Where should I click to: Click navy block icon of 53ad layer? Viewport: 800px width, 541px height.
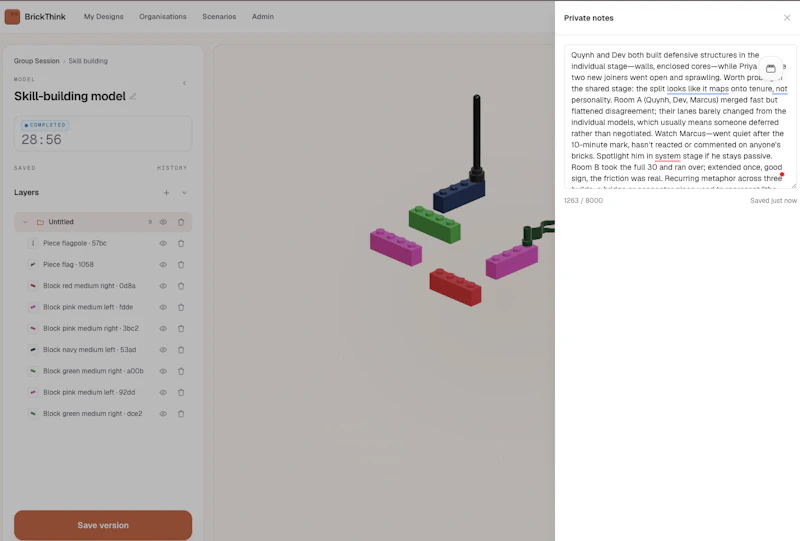pos(33,350)
